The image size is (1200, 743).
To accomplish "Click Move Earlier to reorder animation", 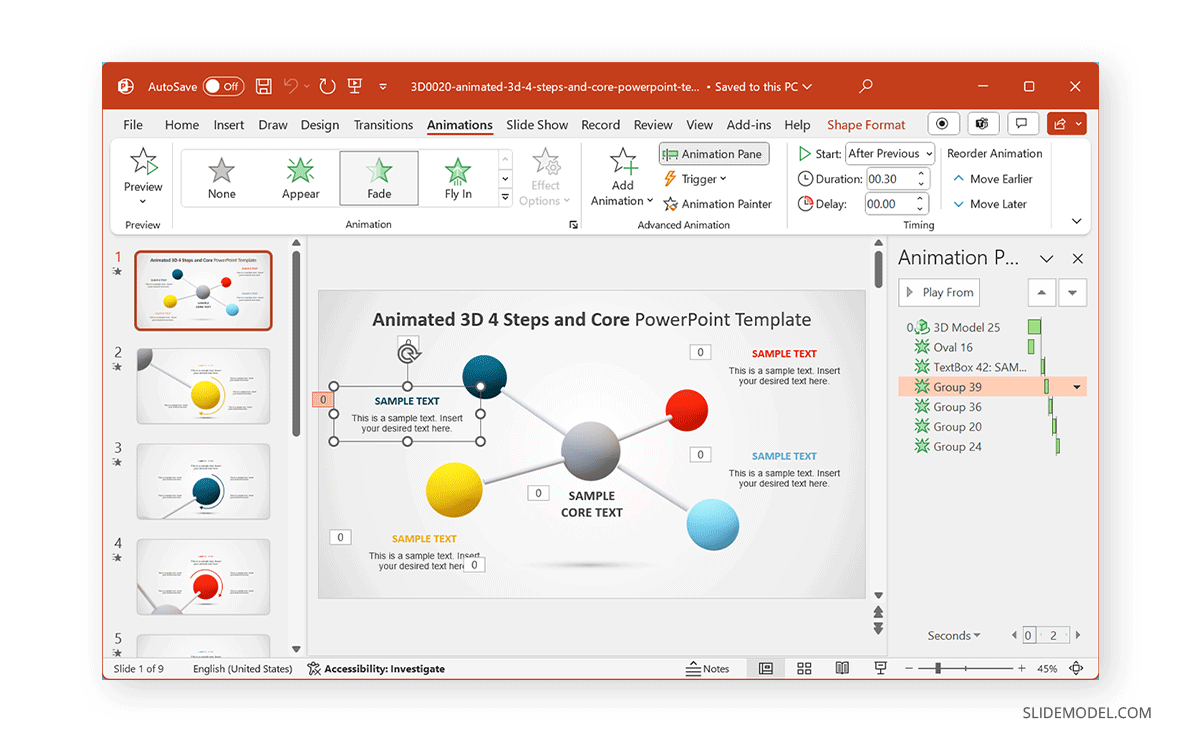I will (x=995, y=178).
